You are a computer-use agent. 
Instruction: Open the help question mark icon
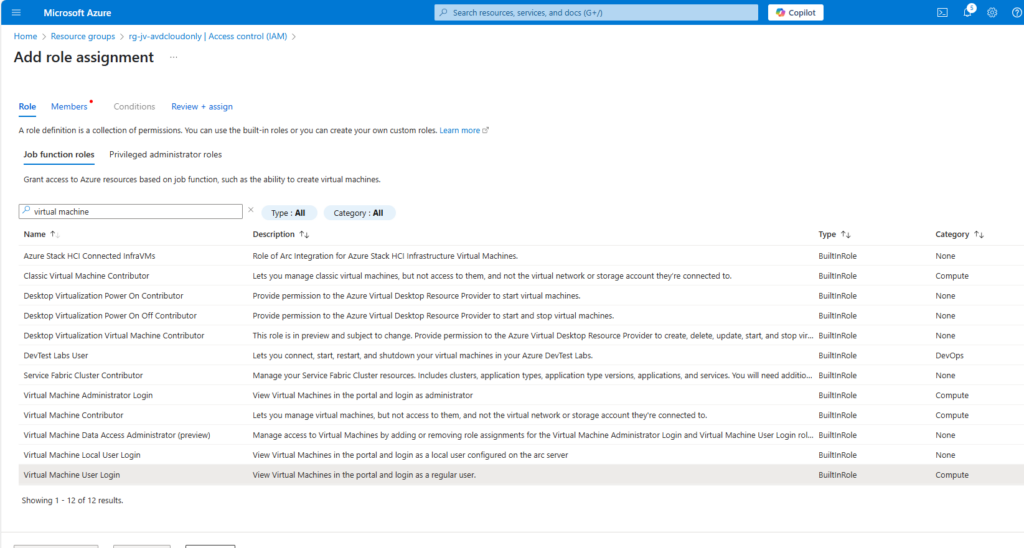tap(1017, 12)
